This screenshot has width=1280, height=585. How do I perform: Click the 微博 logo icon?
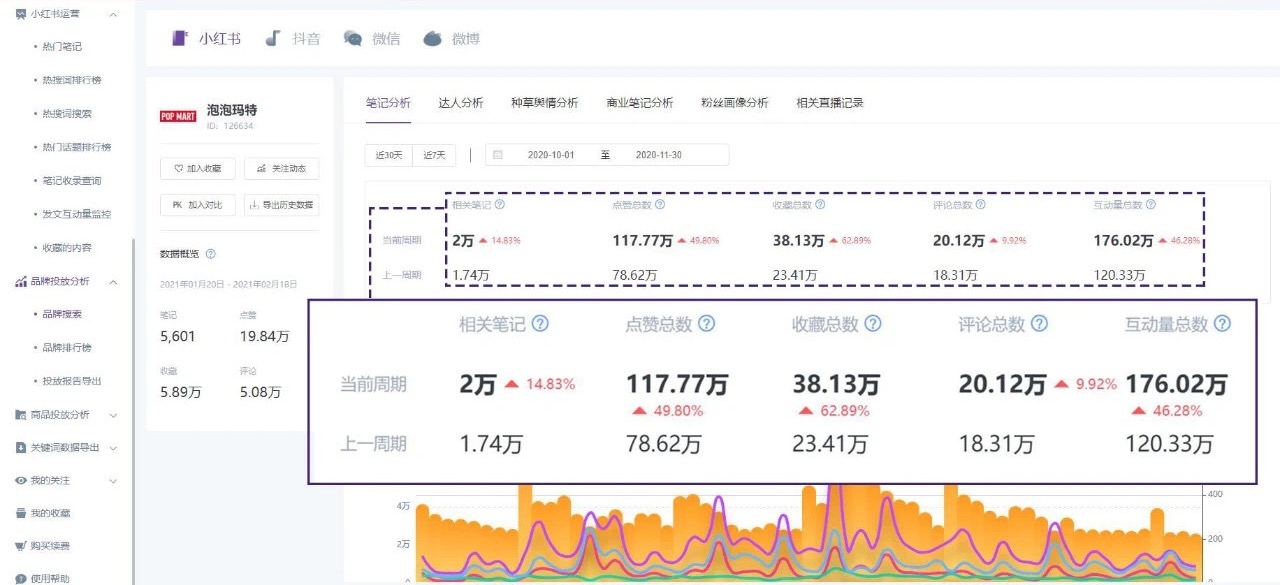pos(432,39)
